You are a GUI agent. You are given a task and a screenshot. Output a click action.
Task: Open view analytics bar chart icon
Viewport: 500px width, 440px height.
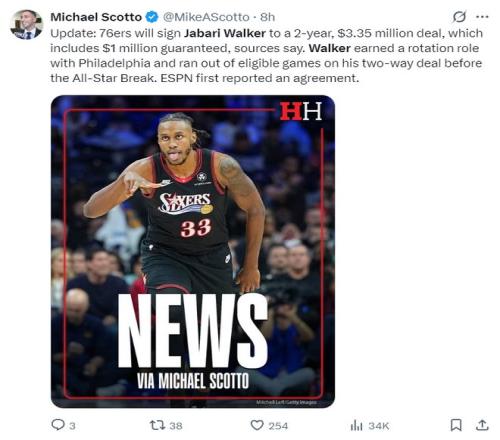point(356,425)
